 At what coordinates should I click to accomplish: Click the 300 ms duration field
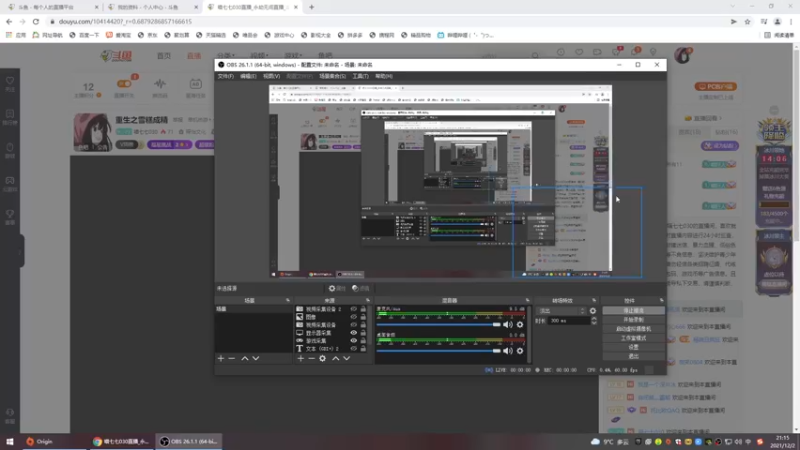point(569,321)
